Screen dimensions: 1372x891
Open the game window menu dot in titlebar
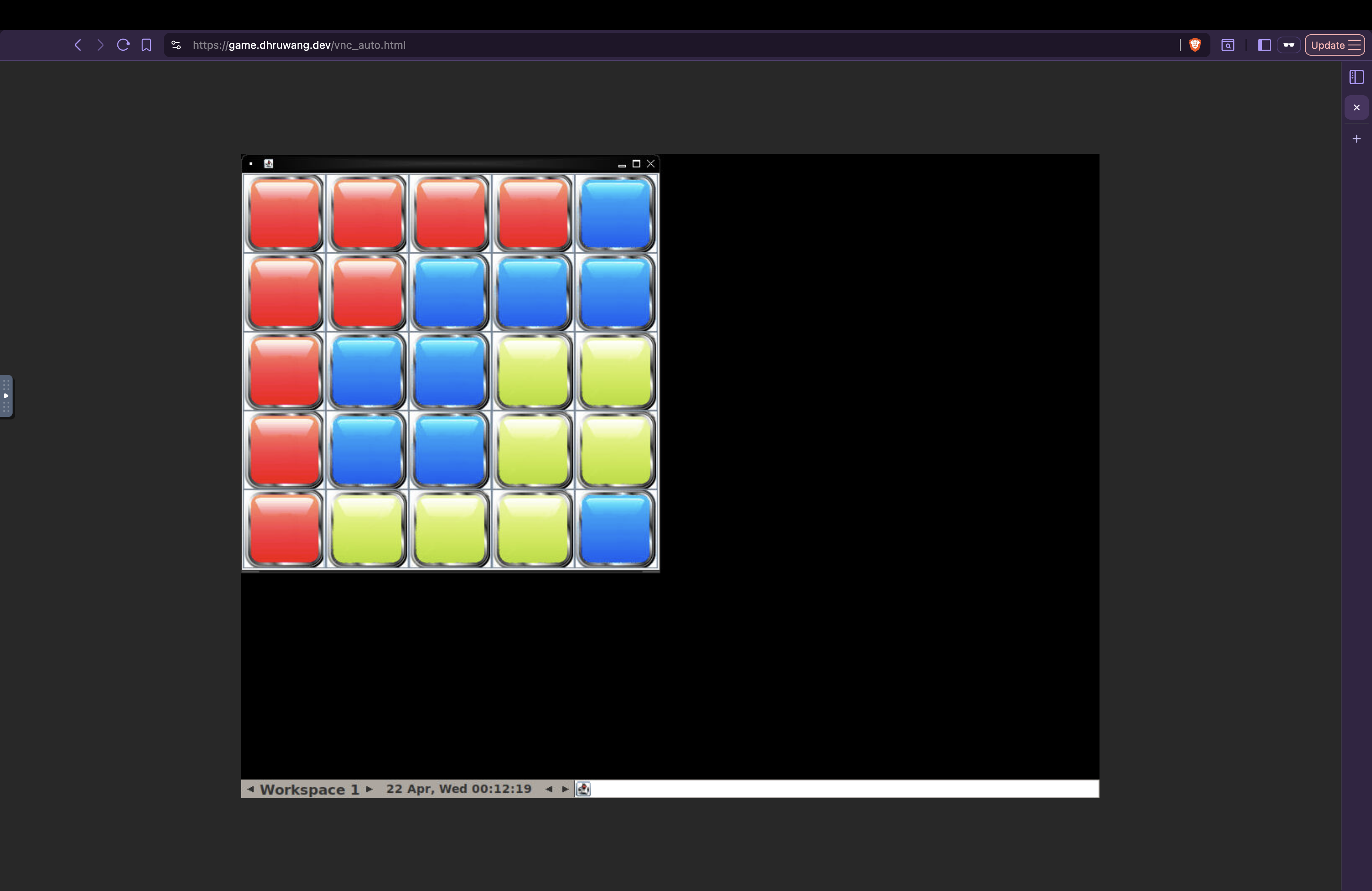(251, 163)
